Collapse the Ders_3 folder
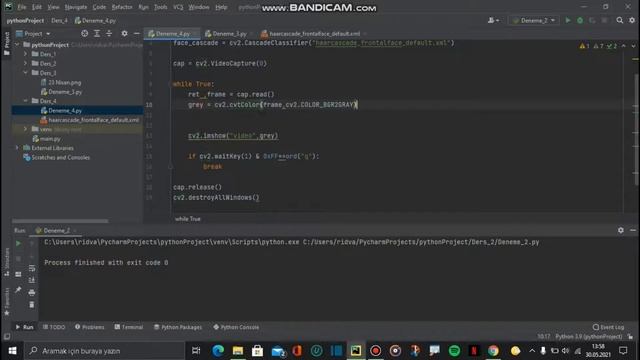640x360 pixels. (25, 73)
